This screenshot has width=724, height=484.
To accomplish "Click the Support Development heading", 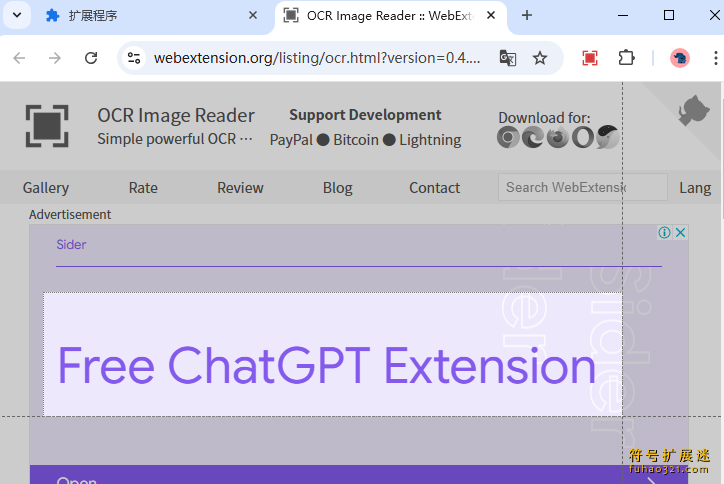I will pyautogui.click(x=365, y=115).
